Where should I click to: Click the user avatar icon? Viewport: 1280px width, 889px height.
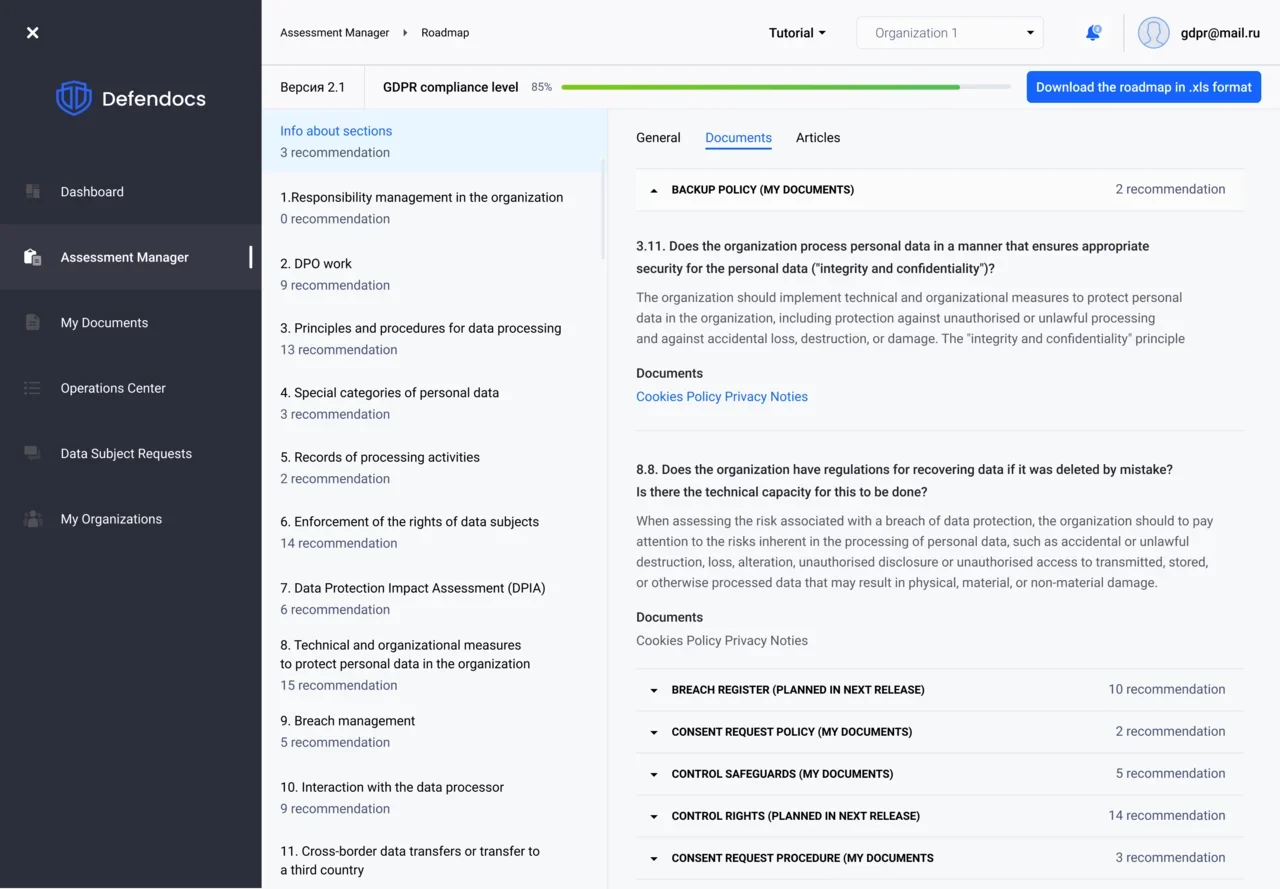pyautogui.click(x=1153, y=33)
